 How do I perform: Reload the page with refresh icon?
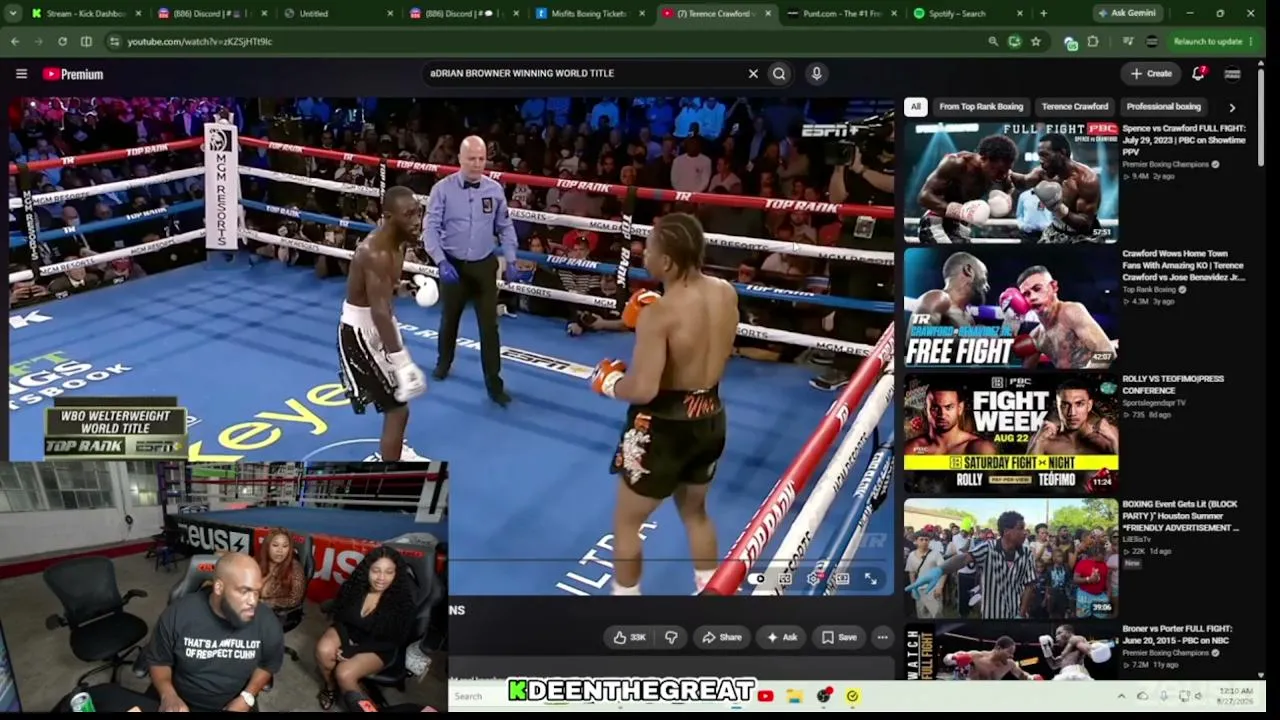click(x=62, y=41)
